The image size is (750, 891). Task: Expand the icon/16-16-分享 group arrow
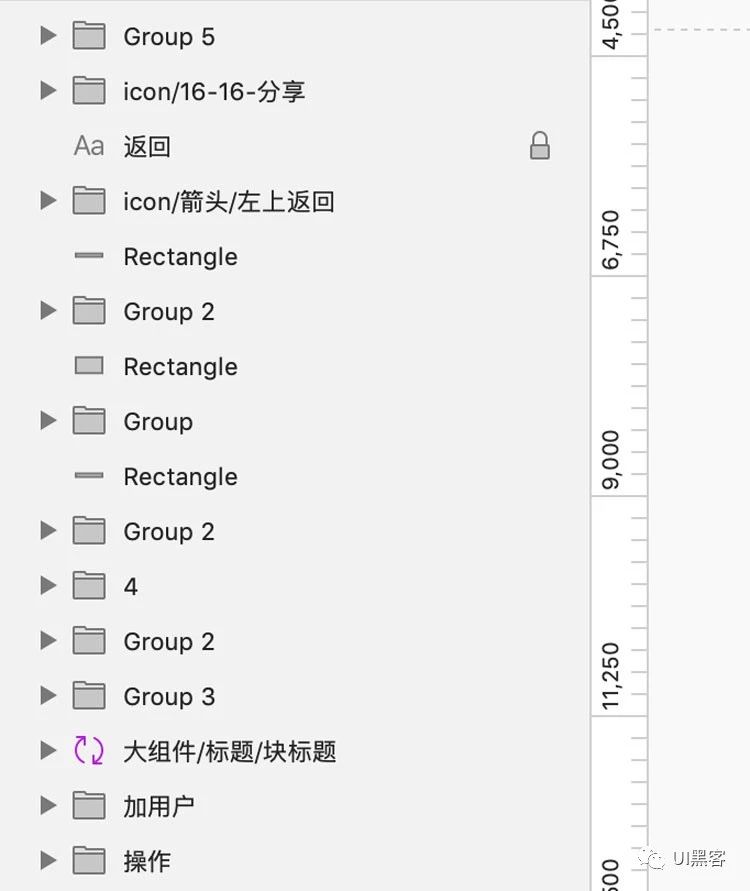click(47, 92)
